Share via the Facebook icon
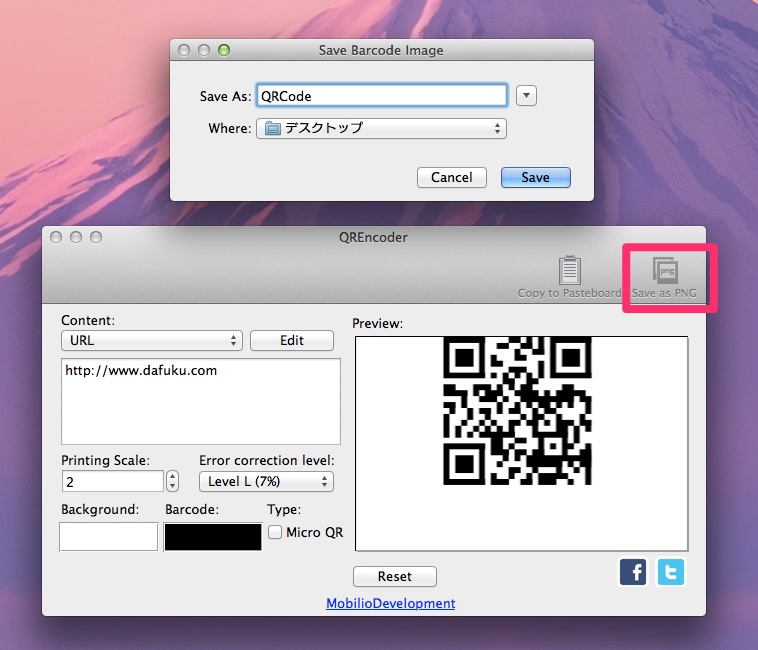The width and height of the screenshot is (758, 650). point(633,572)
